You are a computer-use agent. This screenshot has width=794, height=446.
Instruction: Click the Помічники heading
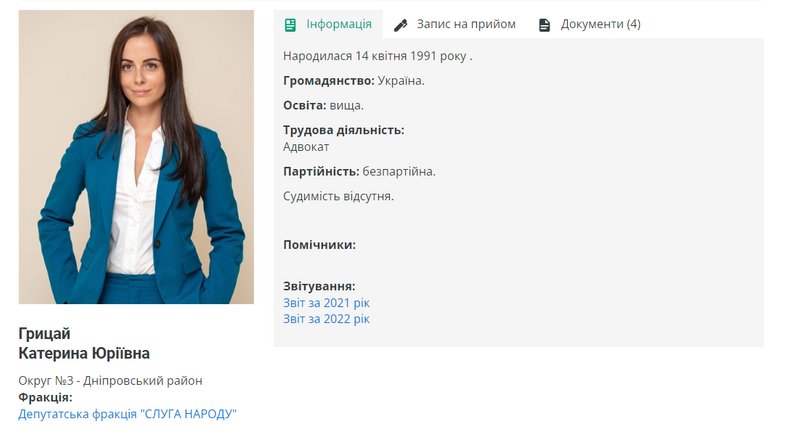point(320,245)
